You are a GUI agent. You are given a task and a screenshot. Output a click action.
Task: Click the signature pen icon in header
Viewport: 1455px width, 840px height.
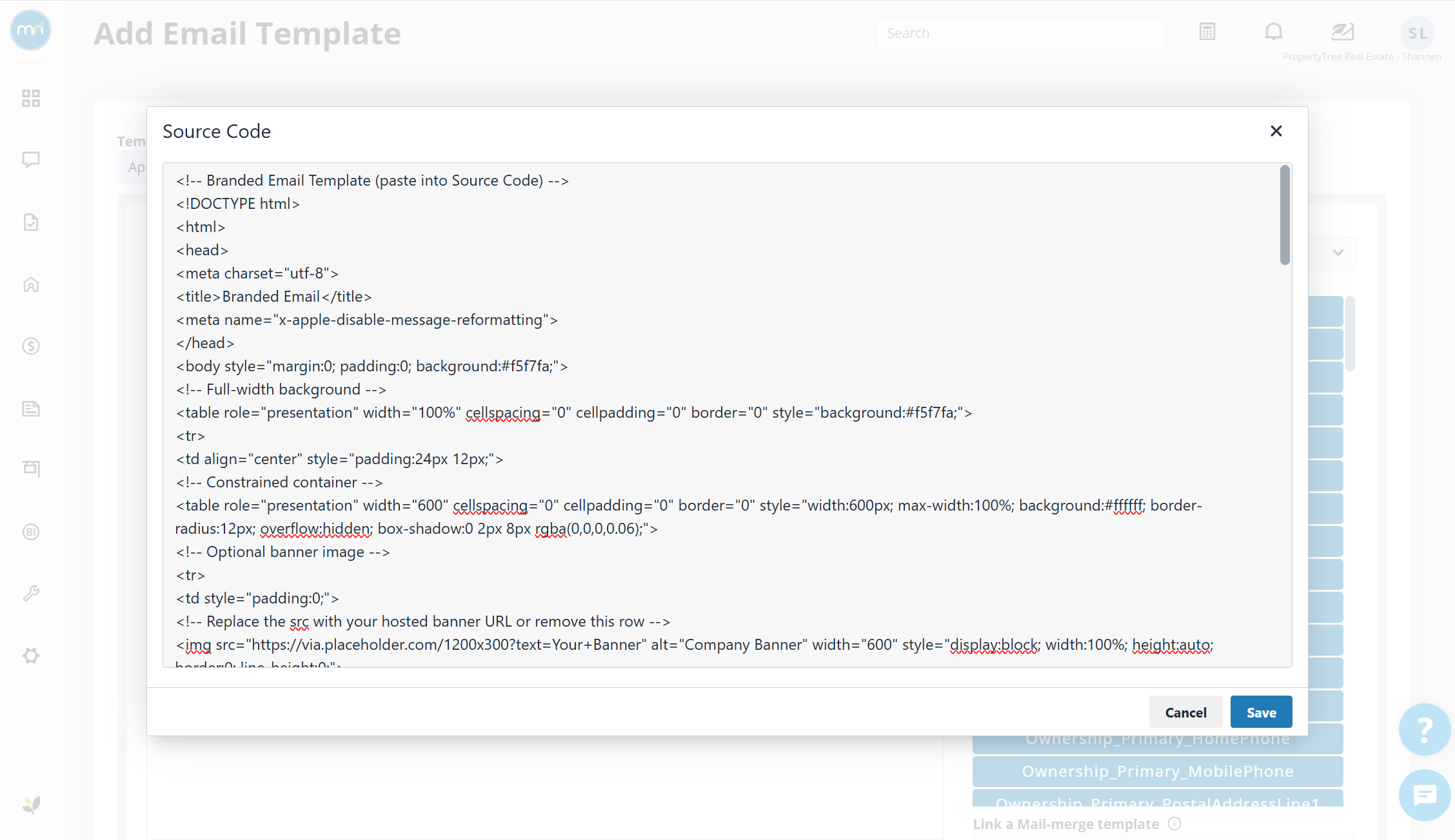1342,32
